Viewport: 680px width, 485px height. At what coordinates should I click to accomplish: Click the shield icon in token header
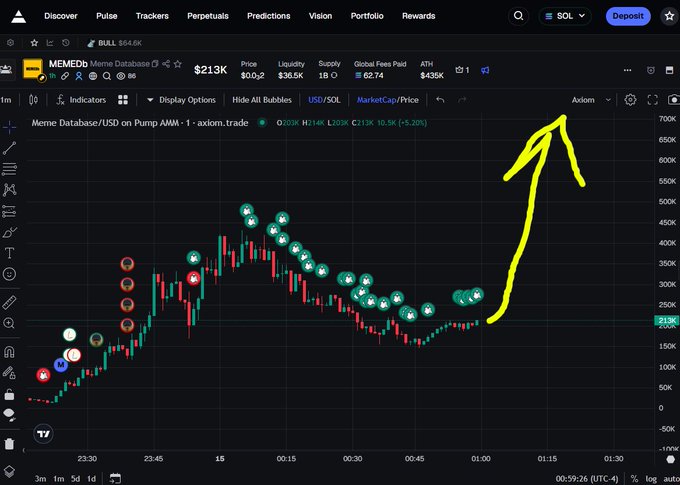(651, 70)
